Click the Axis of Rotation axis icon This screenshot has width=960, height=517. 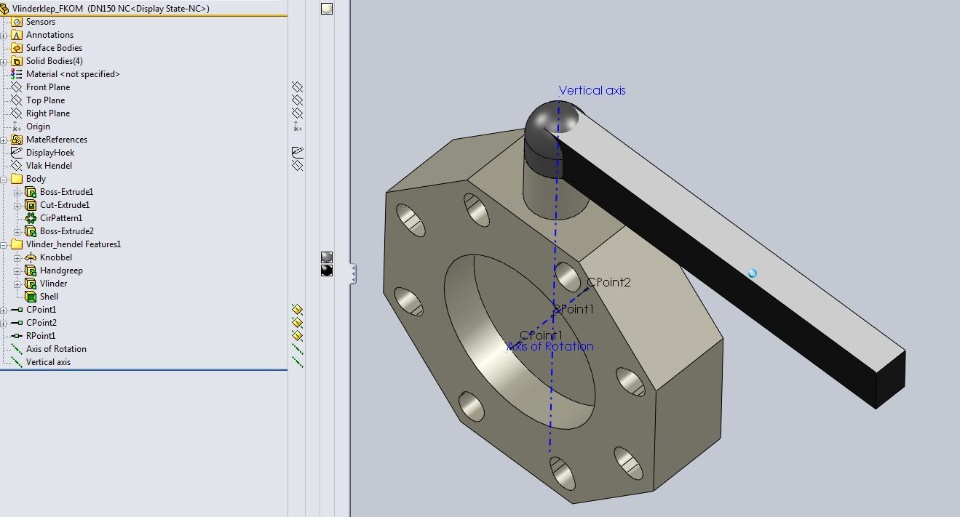tap(17, 349)
